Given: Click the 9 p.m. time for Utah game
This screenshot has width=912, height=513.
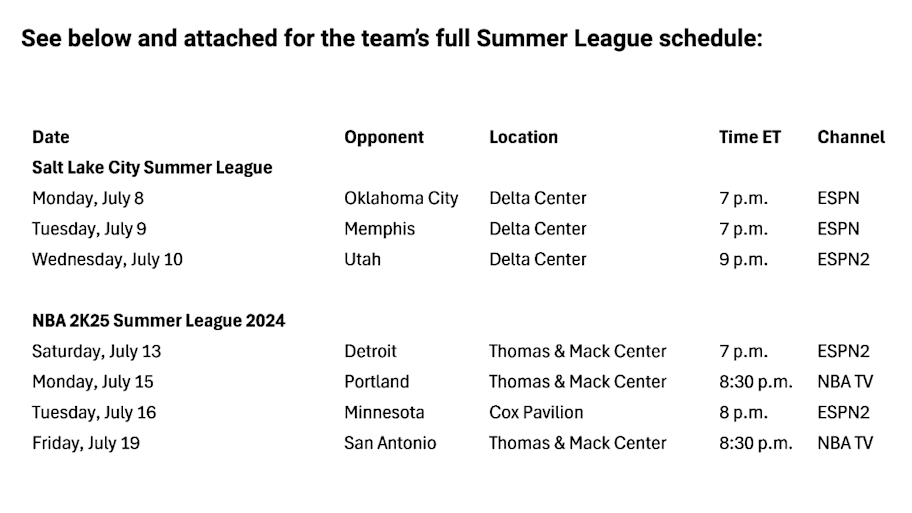Looking at the screenshot, I should click(743, 259).
